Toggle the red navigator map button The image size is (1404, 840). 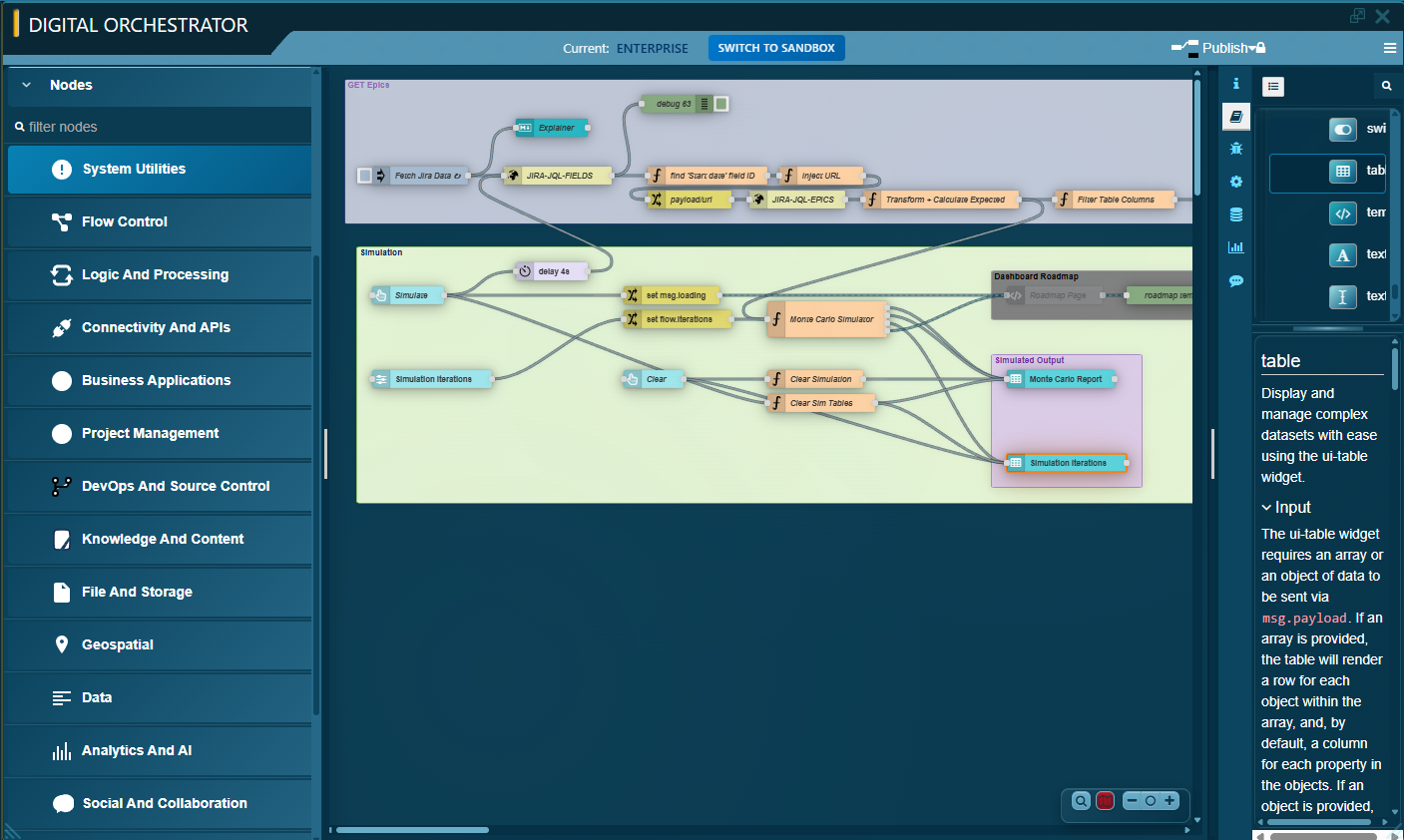click(x=1105, y=801)
